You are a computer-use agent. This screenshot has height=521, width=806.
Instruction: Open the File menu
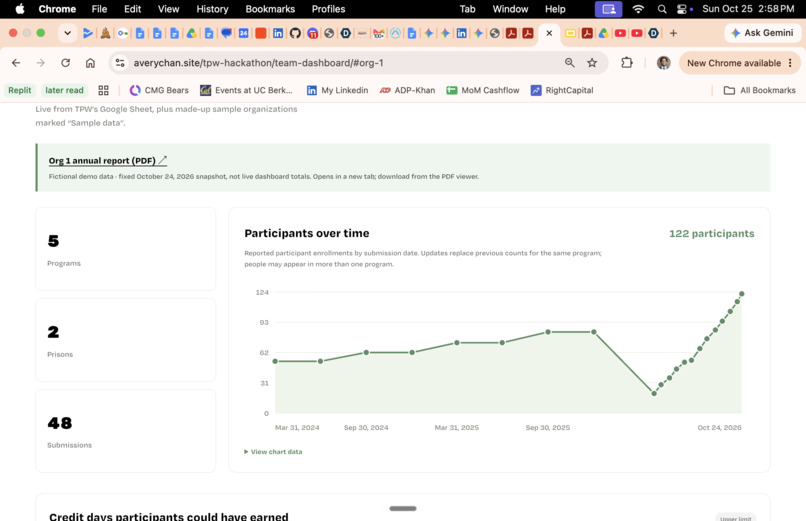point(99,9)
